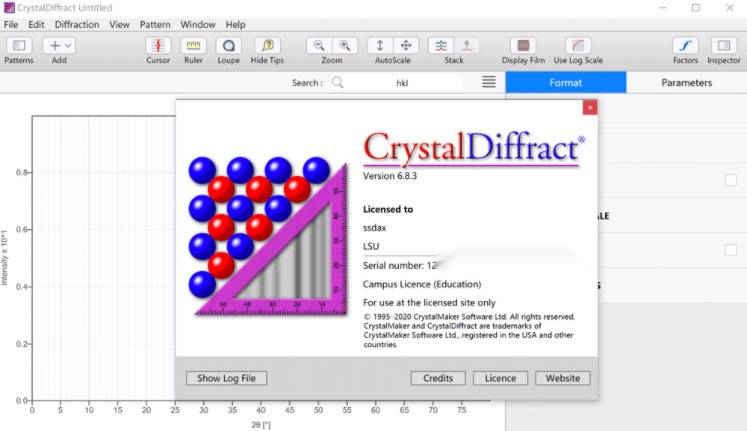
Task: Open the File menu
Action: 11,24
